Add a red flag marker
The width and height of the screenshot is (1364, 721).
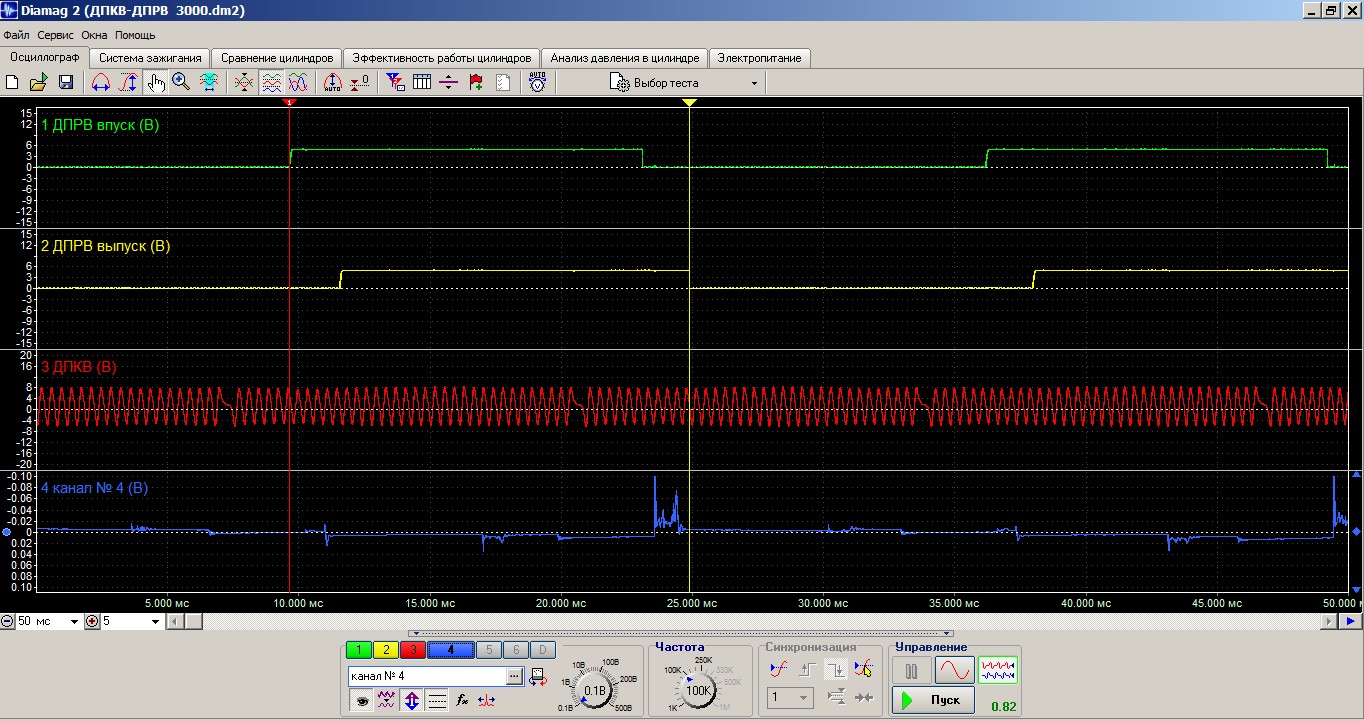point(476,83)
